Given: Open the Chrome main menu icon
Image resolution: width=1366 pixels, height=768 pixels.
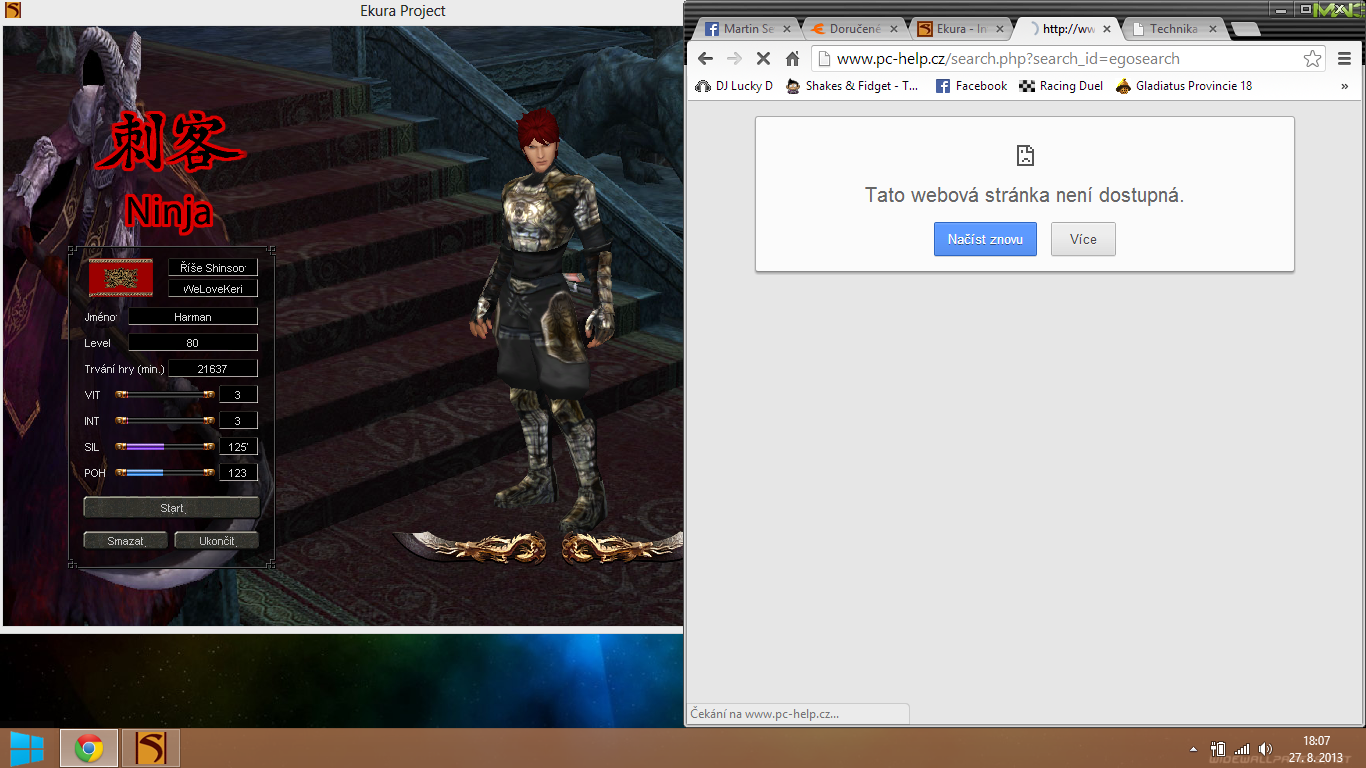Looking at the screenshot, I should (1345, 58).
